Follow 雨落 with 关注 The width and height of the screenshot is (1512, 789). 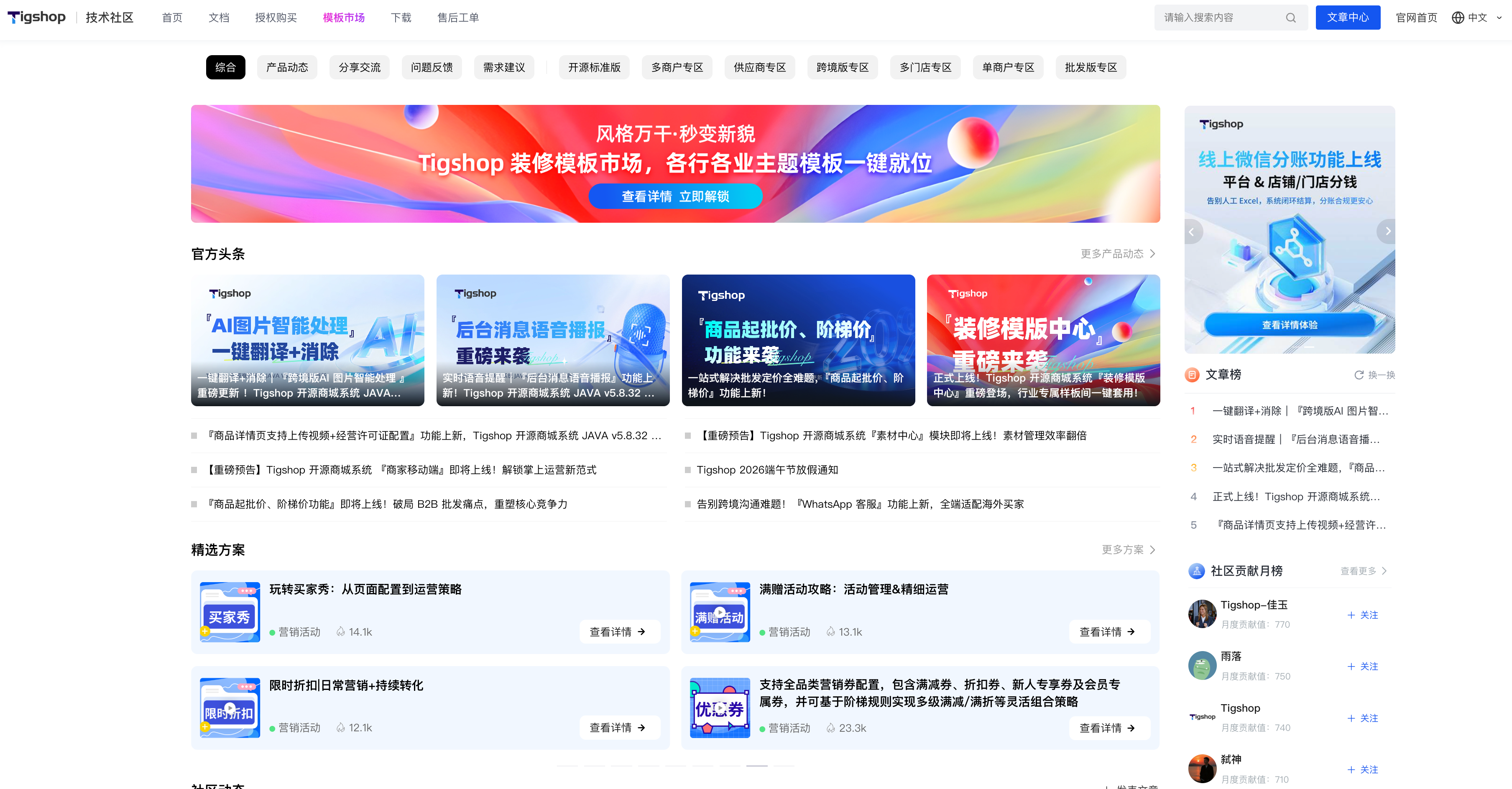point(1363,667)
